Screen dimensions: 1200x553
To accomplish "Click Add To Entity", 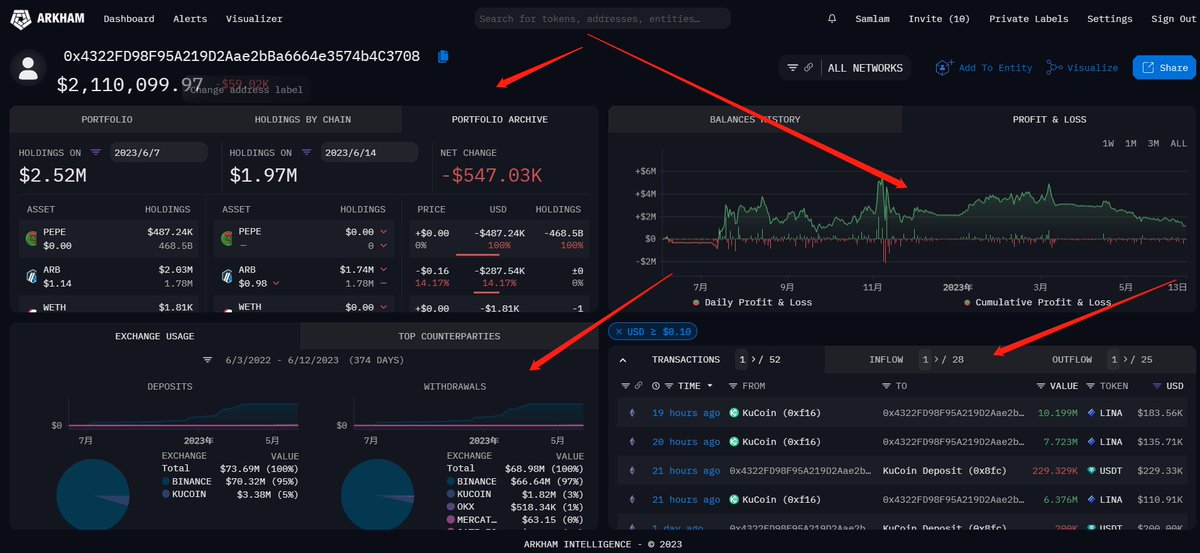I will click(x=983, y=68).
